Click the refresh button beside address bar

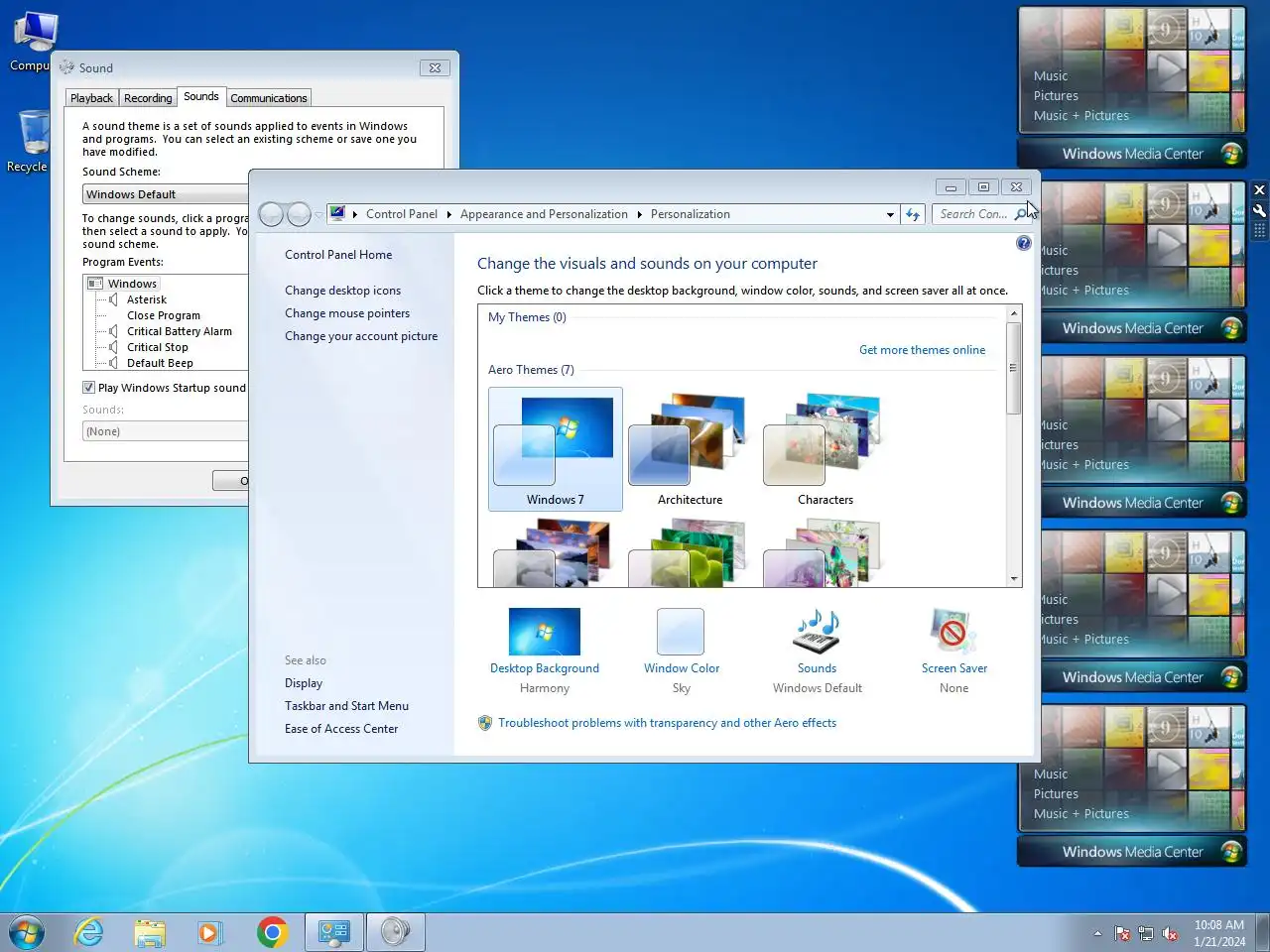point(913,214)
